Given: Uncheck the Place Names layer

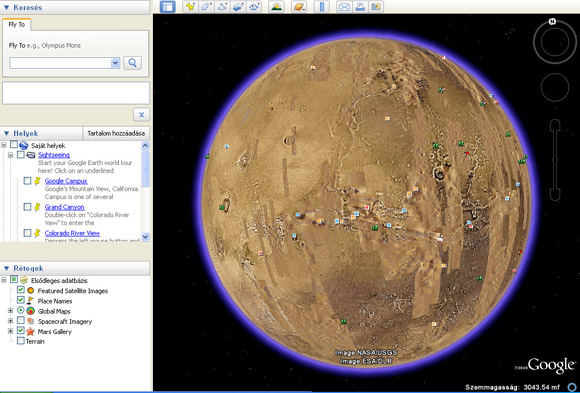Looking at the screenshot, I should 21,300.
